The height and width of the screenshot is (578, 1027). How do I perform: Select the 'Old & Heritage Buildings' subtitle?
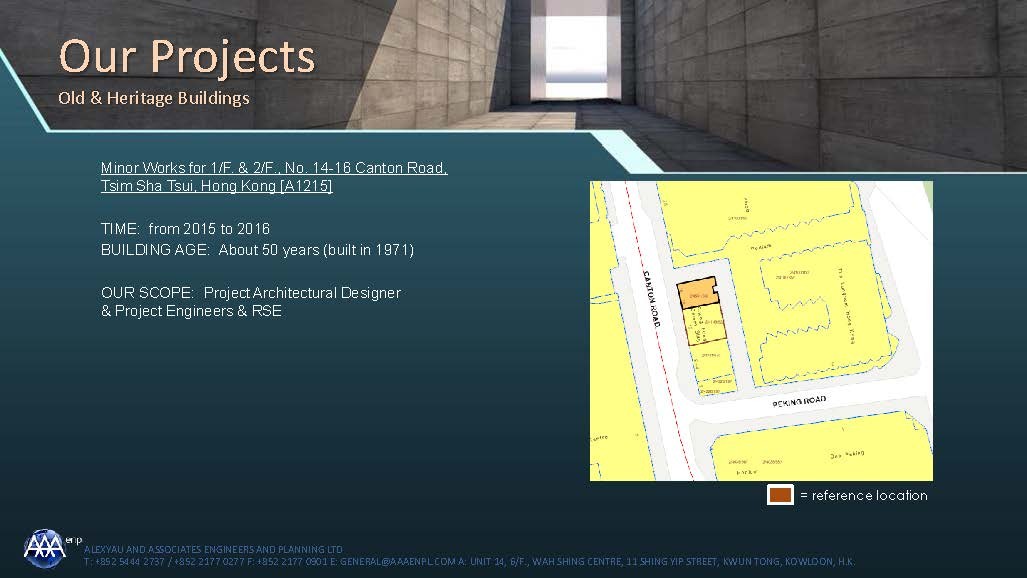coord(154,98)
